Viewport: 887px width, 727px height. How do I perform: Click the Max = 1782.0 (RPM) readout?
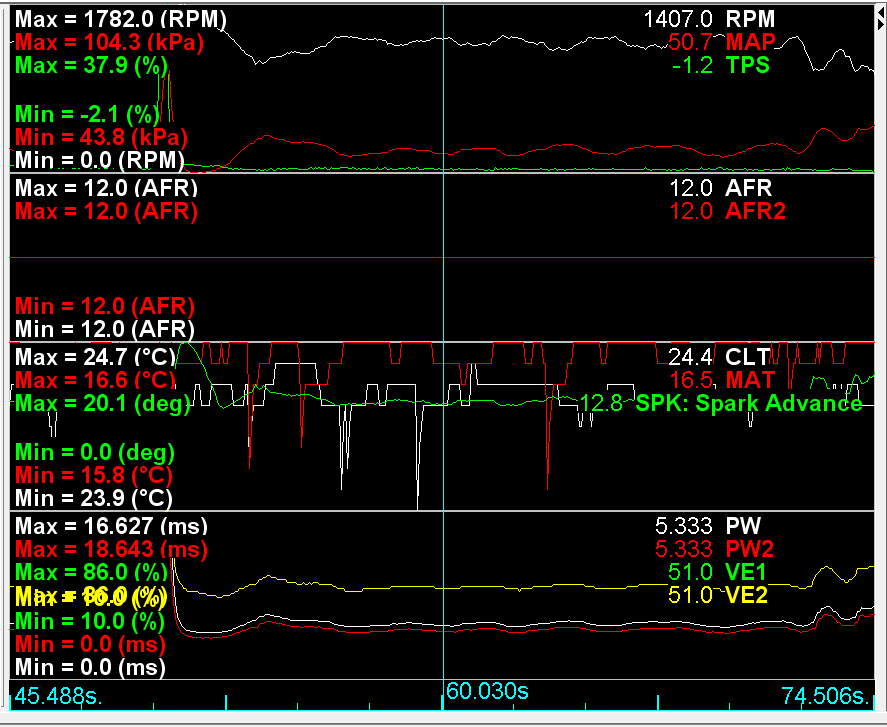coord(120,19)
